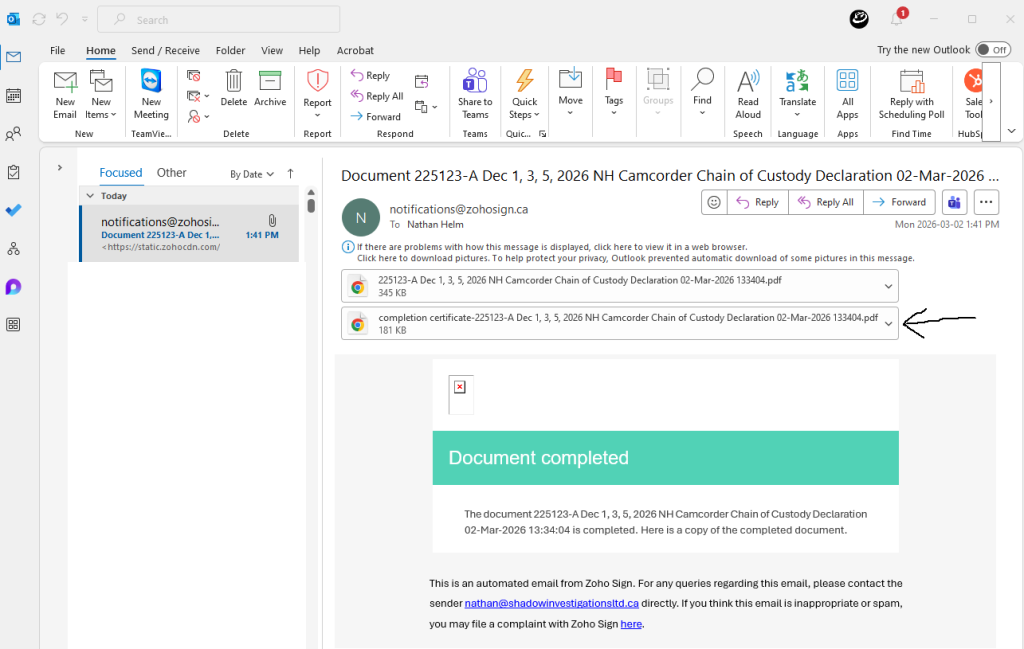Open Calendar from the left sidebar
Screen dimensions: 1024x649
click(x=13, y=94)
